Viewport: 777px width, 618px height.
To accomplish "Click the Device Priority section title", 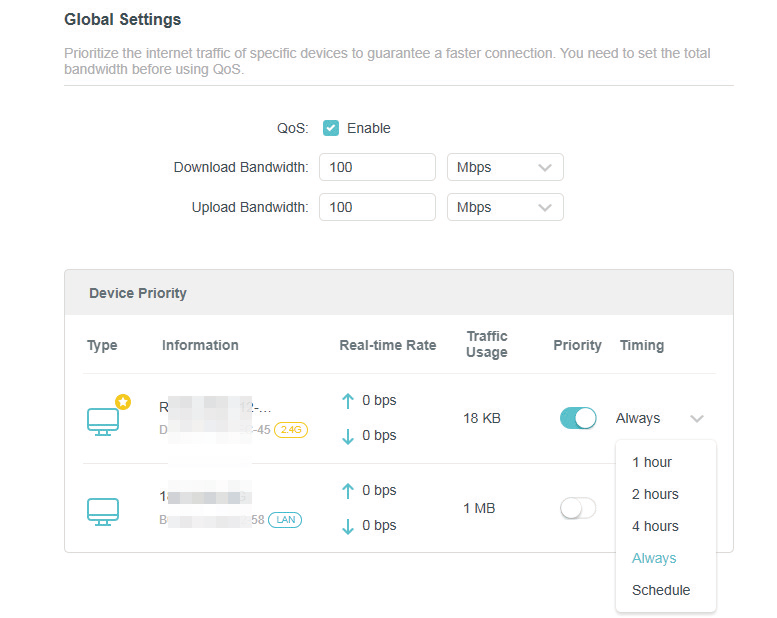I will coord(138,293).
